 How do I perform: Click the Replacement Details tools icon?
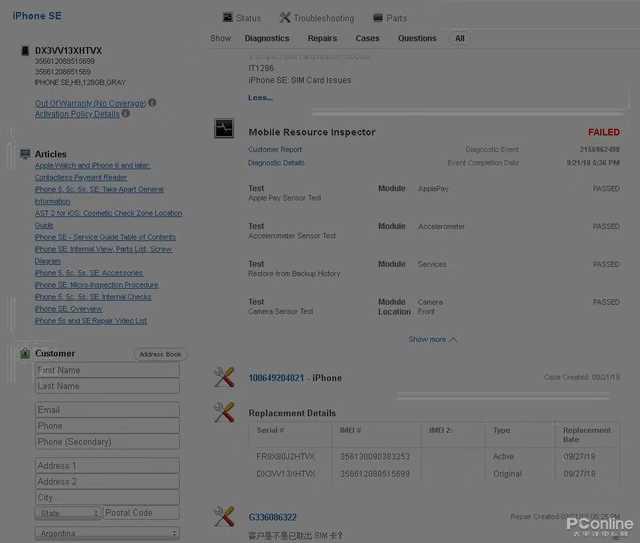[224, 412]
